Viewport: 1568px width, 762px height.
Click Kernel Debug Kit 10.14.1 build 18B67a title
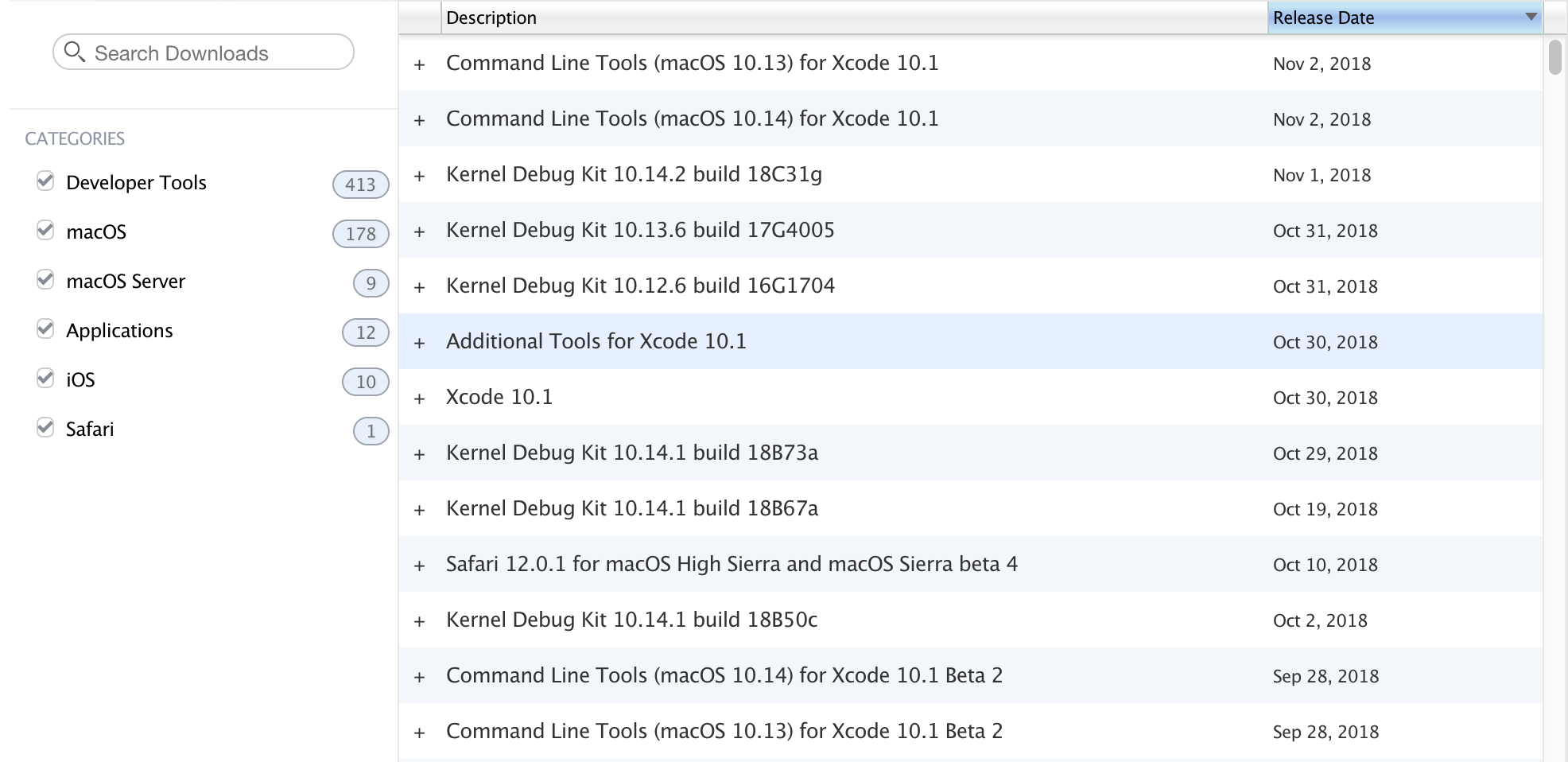632,508
